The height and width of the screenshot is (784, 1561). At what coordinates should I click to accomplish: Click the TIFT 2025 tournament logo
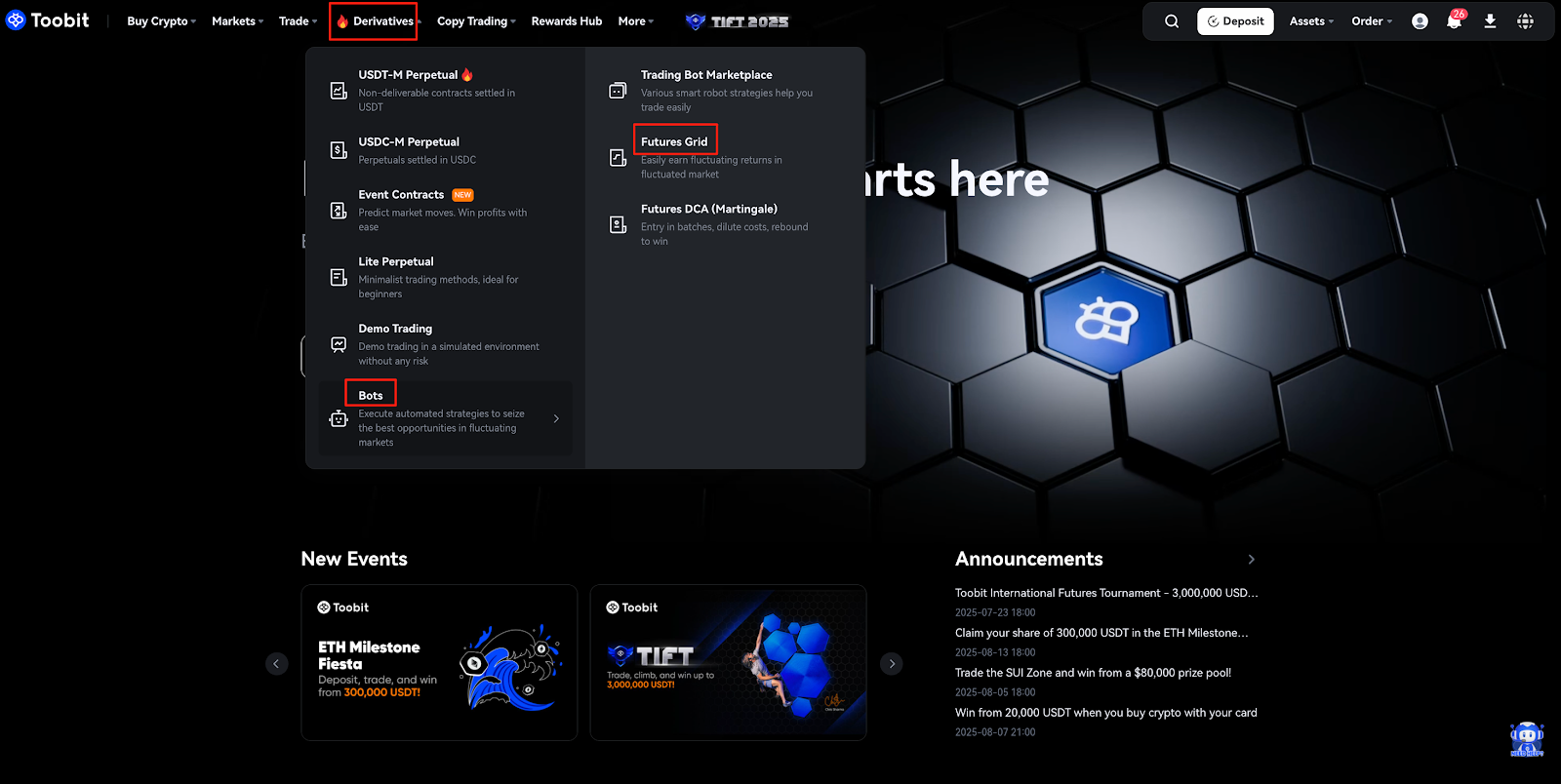738,21
